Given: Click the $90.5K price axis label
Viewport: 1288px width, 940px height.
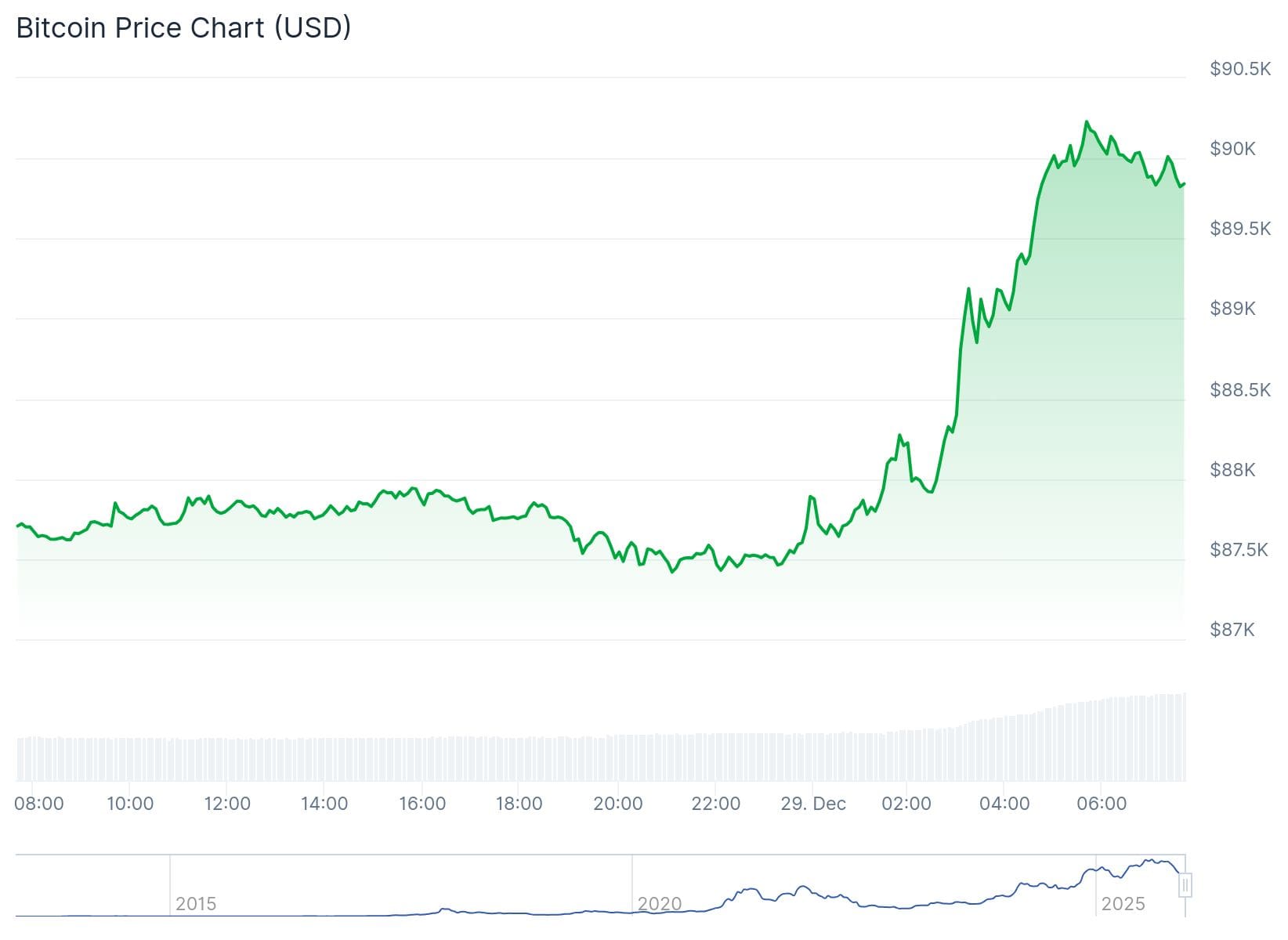Looking at the screenshot, I should (1240, 69).
